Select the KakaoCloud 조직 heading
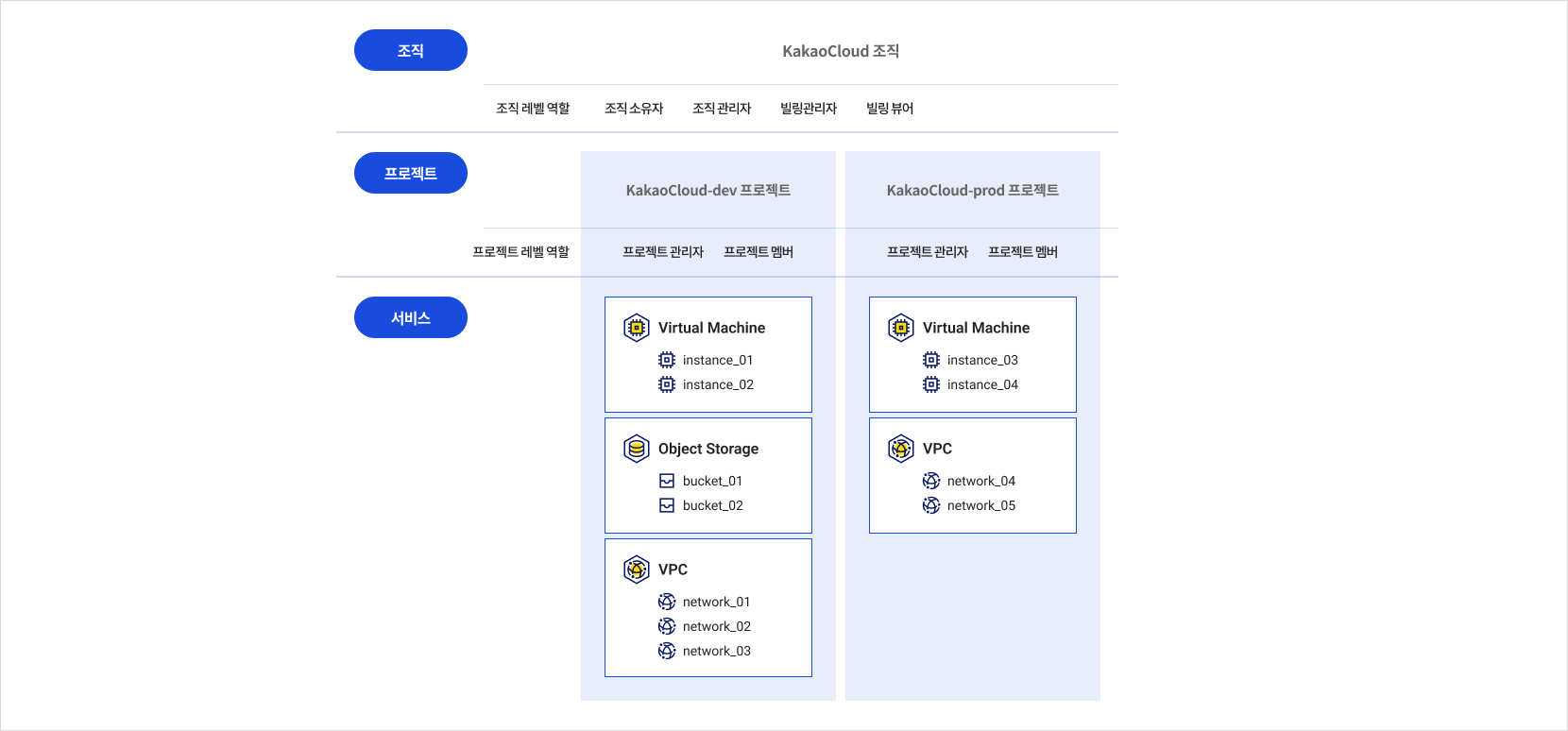The height and width of the screenshot is (731, 1568). coord(841,51)
